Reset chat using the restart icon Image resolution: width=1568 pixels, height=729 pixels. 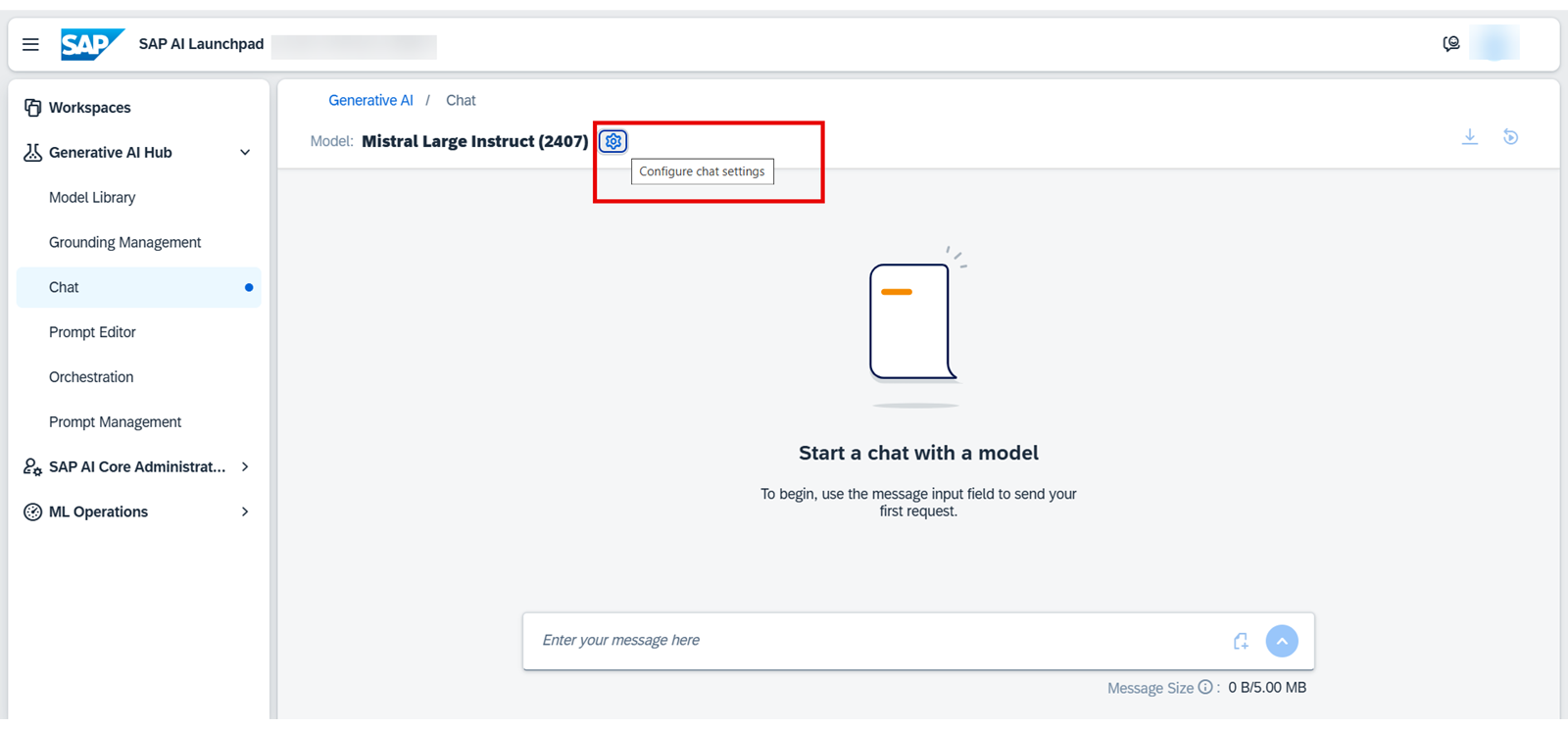coord(1510,137)
